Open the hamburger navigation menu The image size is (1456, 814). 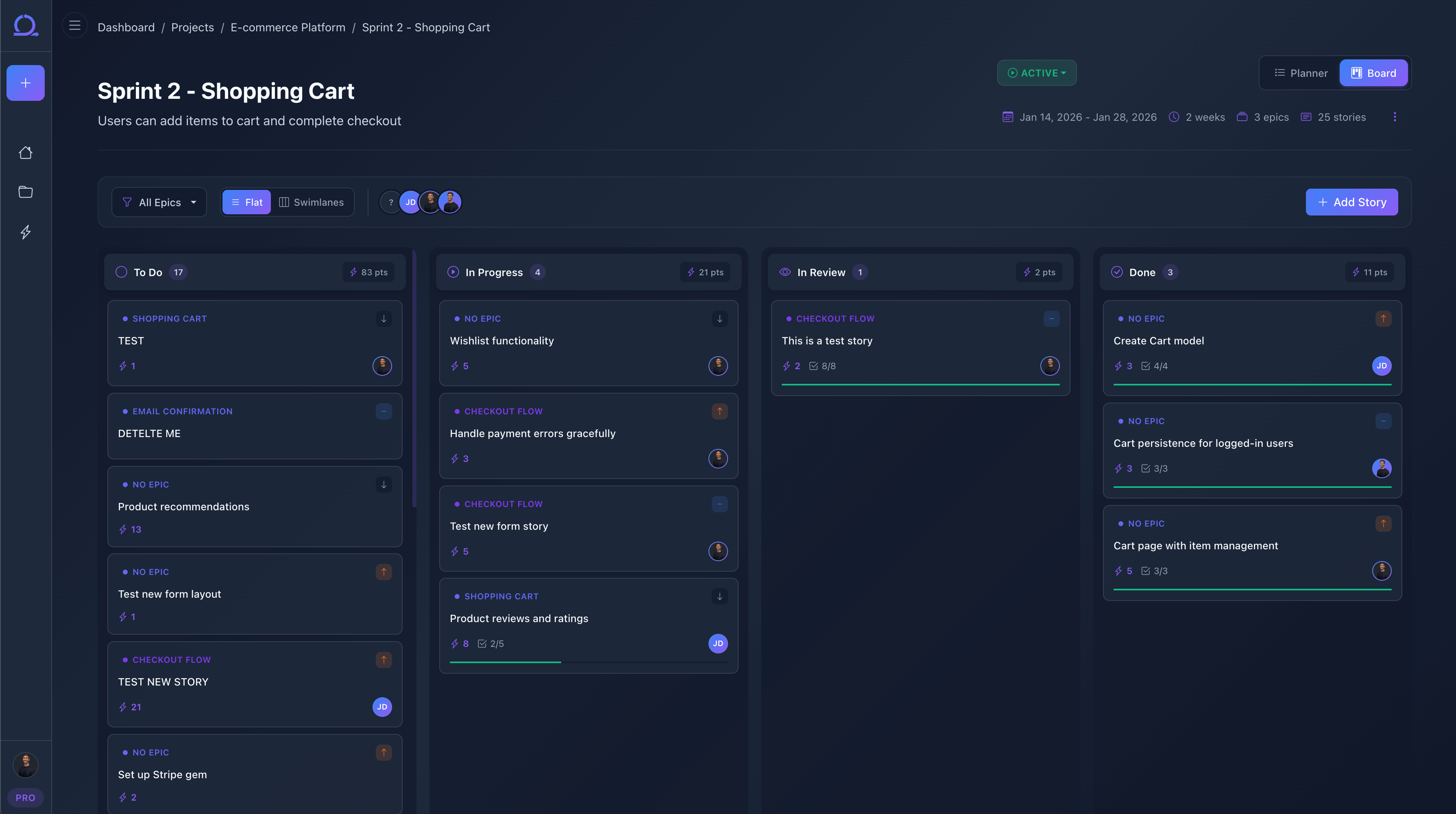(x=74, y=26)
